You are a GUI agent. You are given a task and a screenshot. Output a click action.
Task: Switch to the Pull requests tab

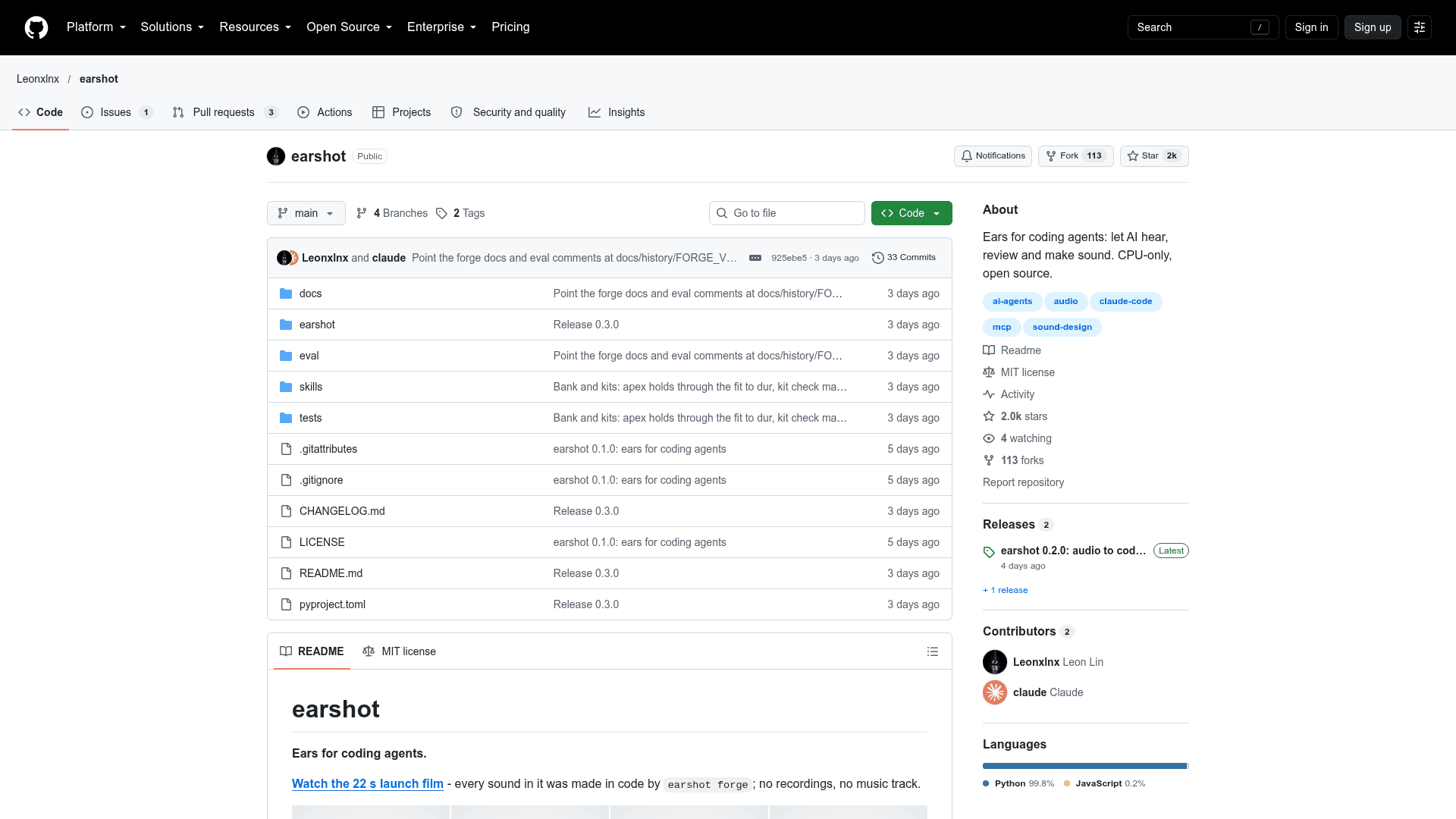point(225,112)
